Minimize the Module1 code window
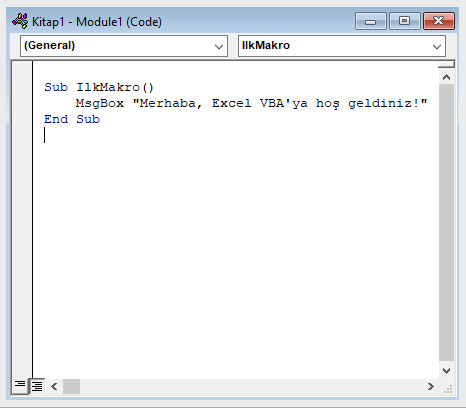The image size is (466, 408). 371,21
